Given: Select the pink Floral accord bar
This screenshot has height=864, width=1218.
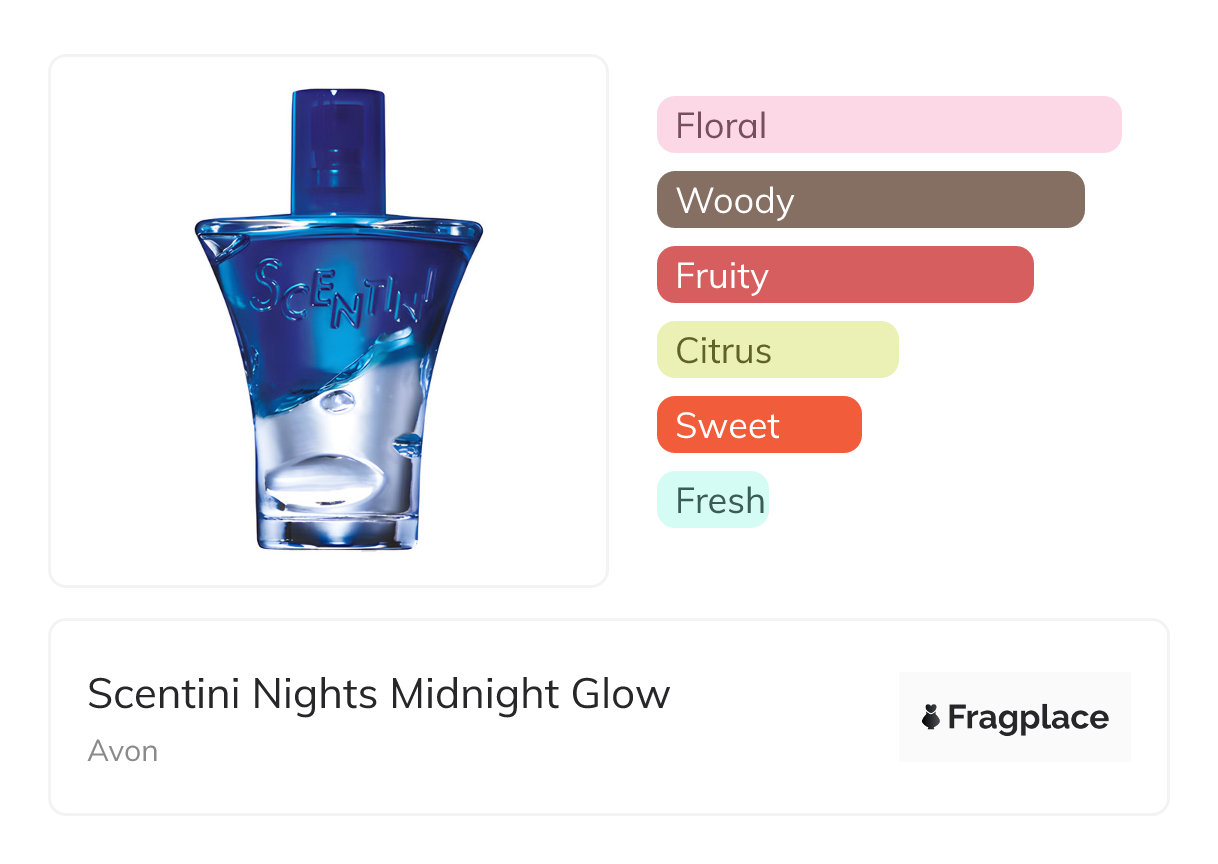Looking at the screenshot, I should pyautogui.click(x=889, y=125).
